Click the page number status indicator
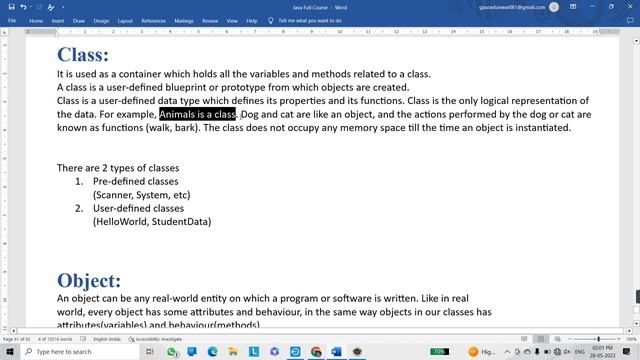640x360 pixels. pyautogui.click(x=16, y=339)
